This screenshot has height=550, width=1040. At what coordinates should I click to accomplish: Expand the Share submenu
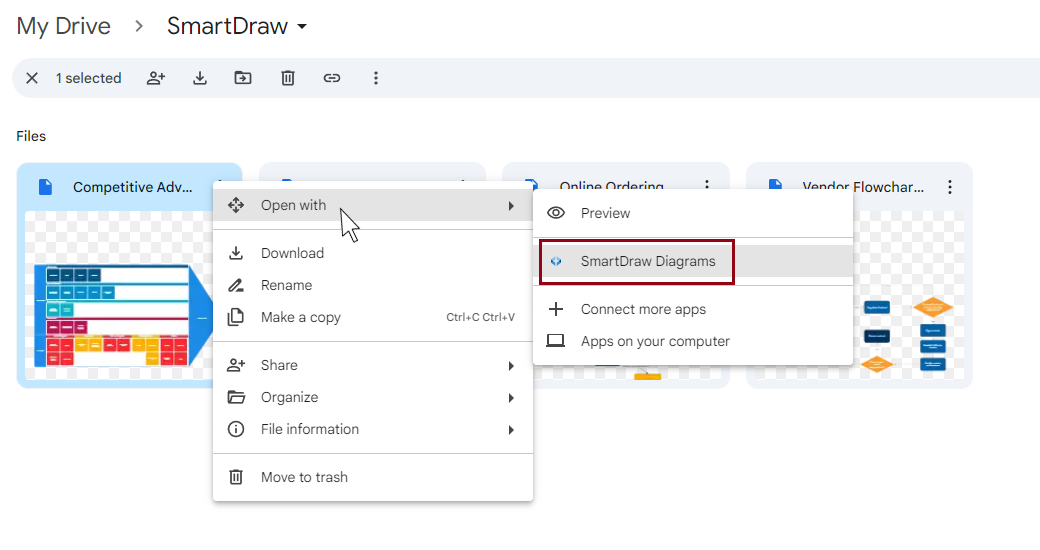tap(373, 366)
